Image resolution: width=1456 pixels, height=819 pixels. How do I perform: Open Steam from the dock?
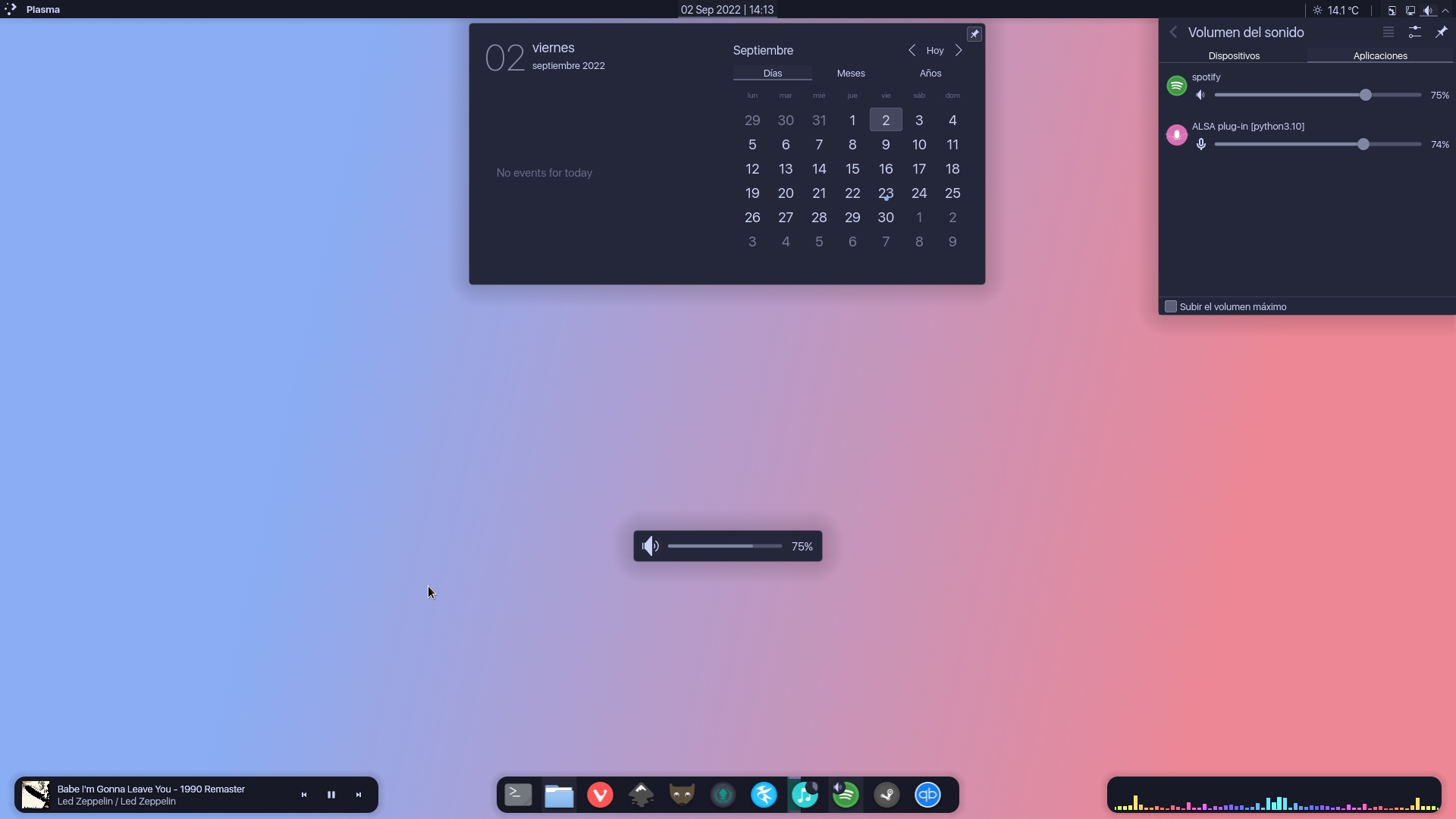pos(887,795)
